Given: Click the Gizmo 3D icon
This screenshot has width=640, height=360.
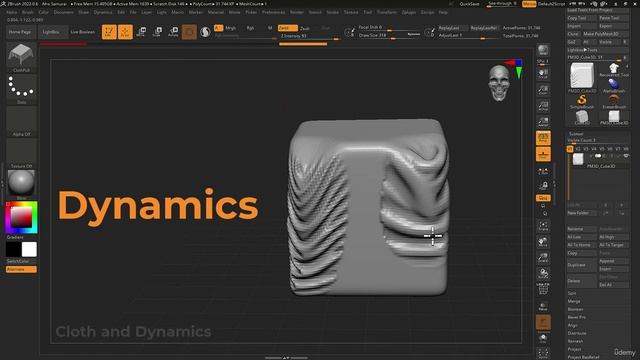Looking at the screenshot, I should pos(189,32).
